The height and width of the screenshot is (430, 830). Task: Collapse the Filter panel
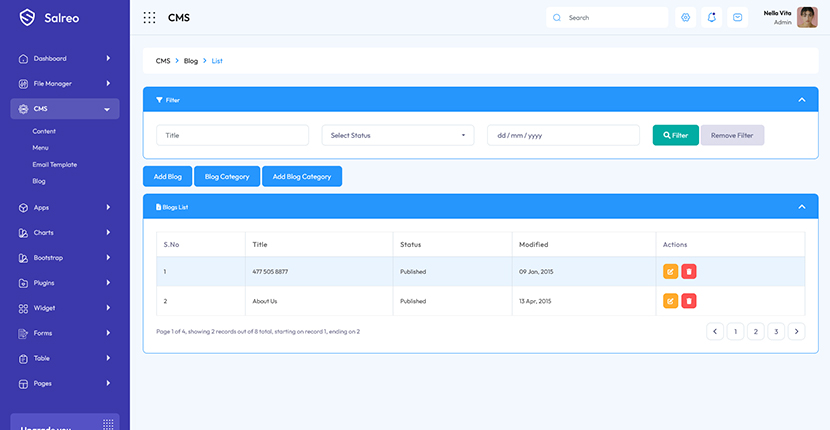[x=801, y=100]
